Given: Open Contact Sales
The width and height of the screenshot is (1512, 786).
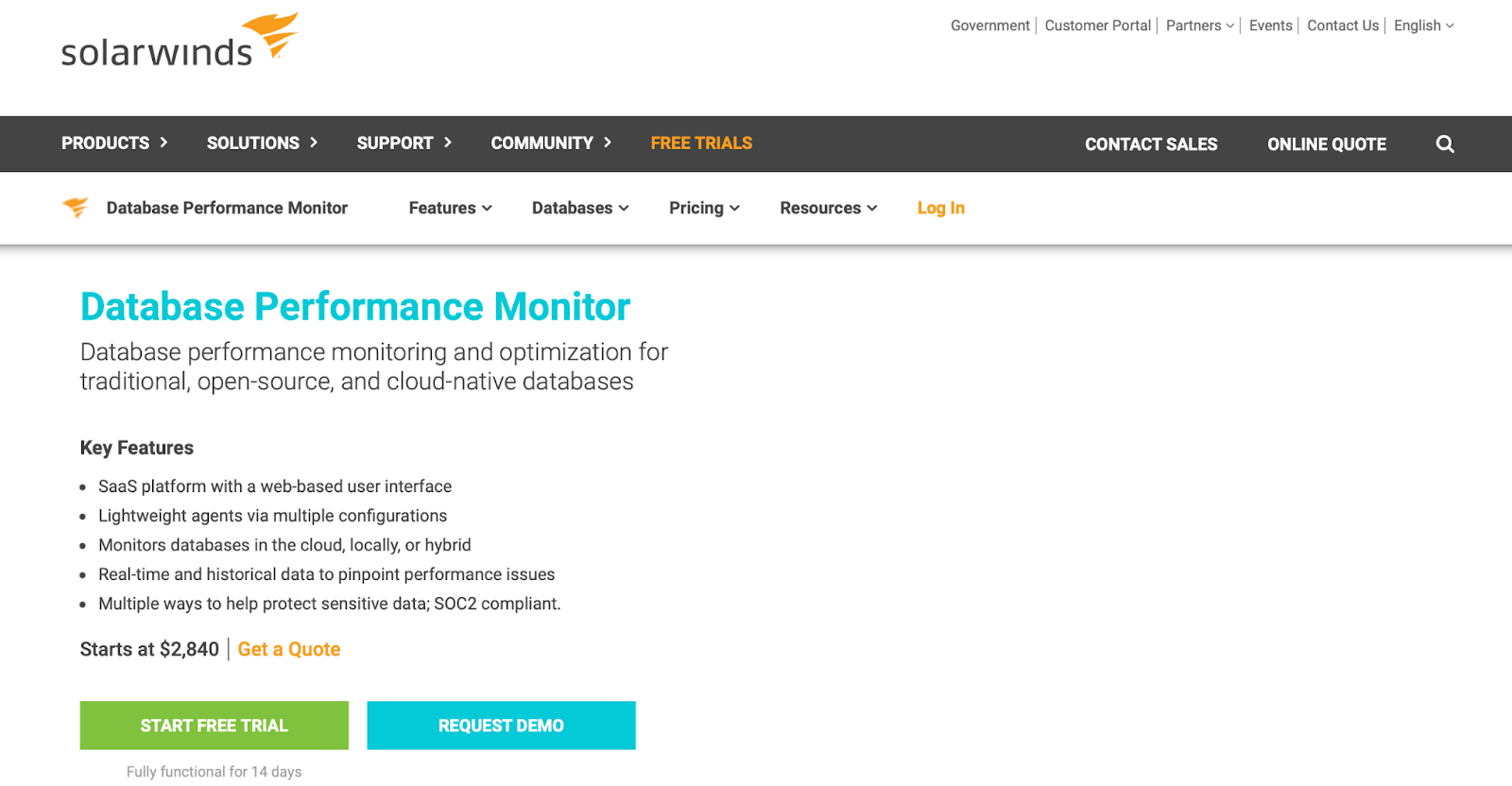Looking at the screenshot, I should pyautogui.click(x=1151, y=145).
